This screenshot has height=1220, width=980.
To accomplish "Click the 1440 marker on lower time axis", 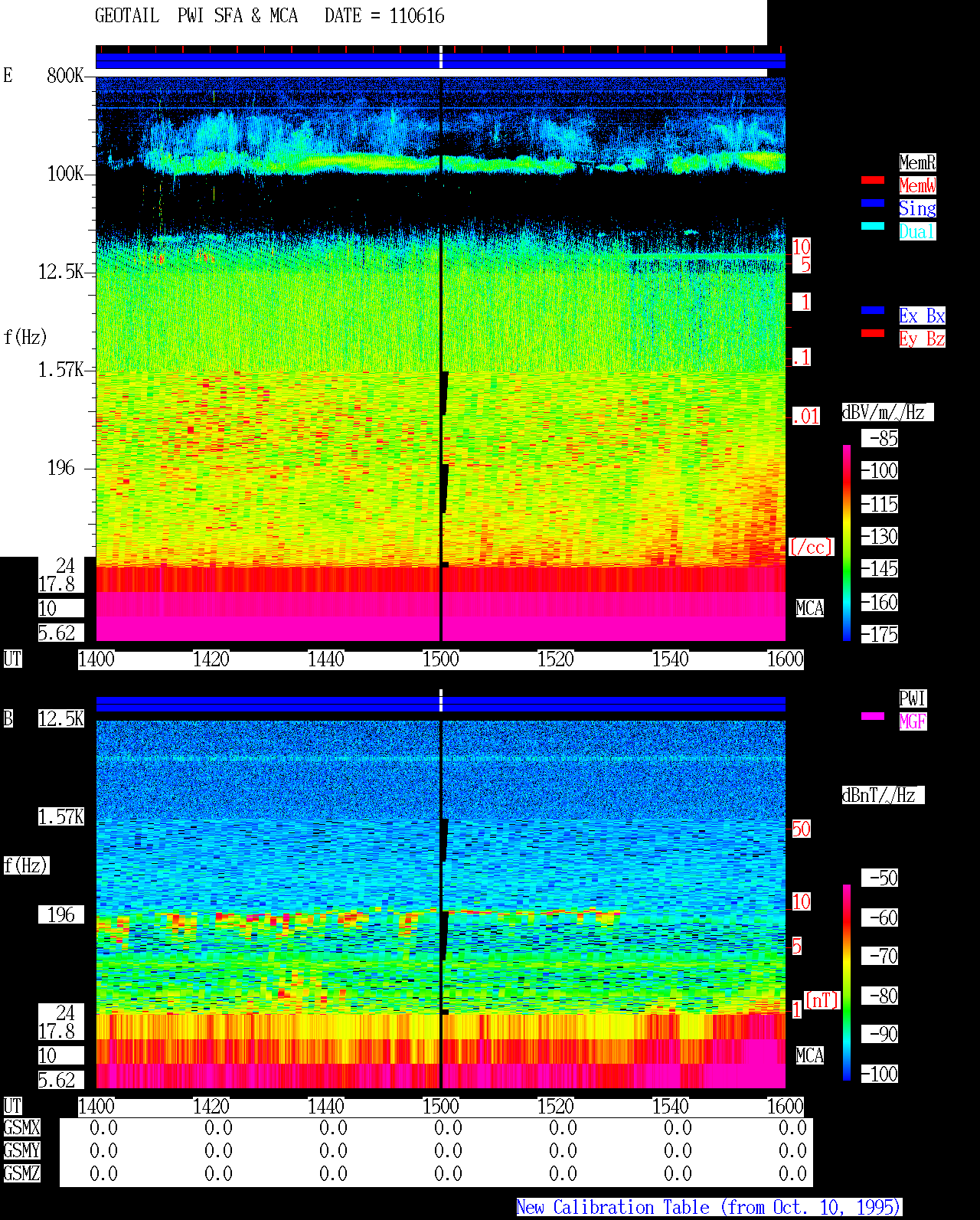I will click(326, 1107).
